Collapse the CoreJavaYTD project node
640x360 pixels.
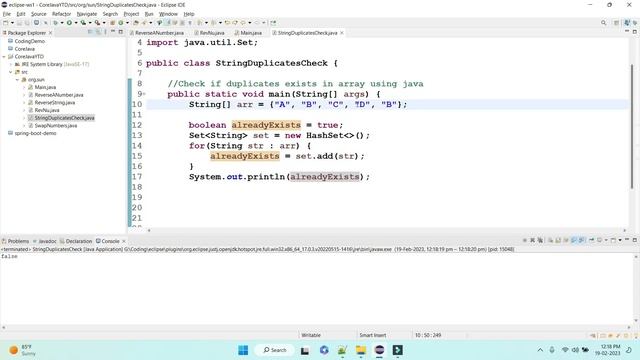pos(4,57)
